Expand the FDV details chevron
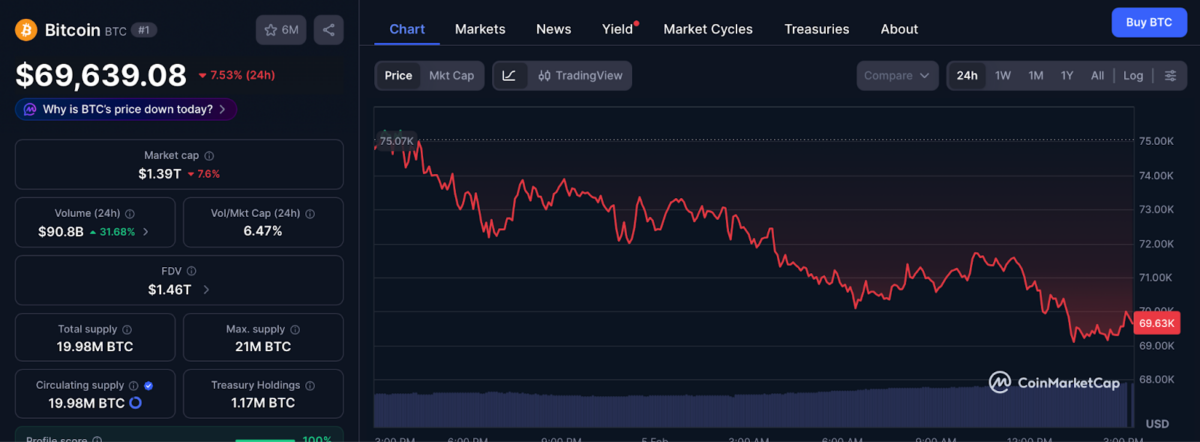Viewport: 1200px width, 442px height. 206,290
